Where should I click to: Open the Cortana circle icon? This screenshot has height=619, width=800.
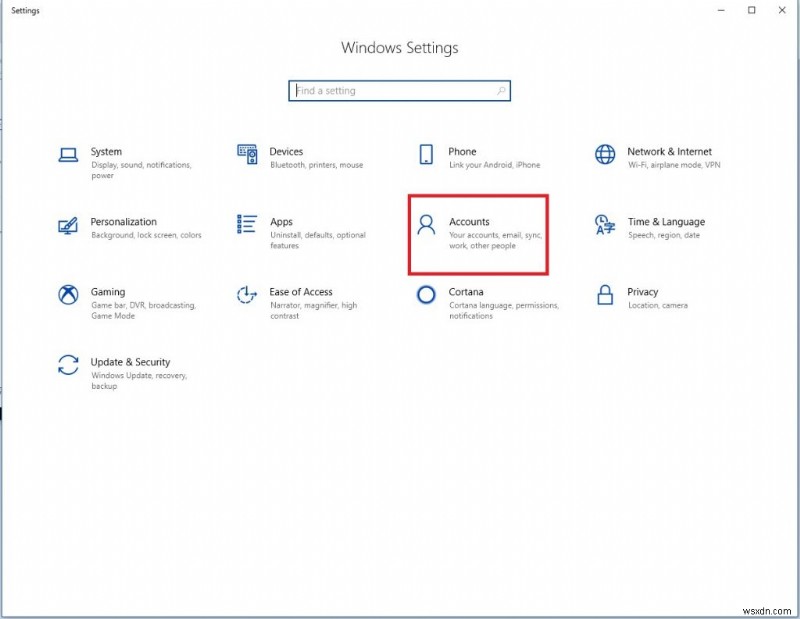coord(426,294)
